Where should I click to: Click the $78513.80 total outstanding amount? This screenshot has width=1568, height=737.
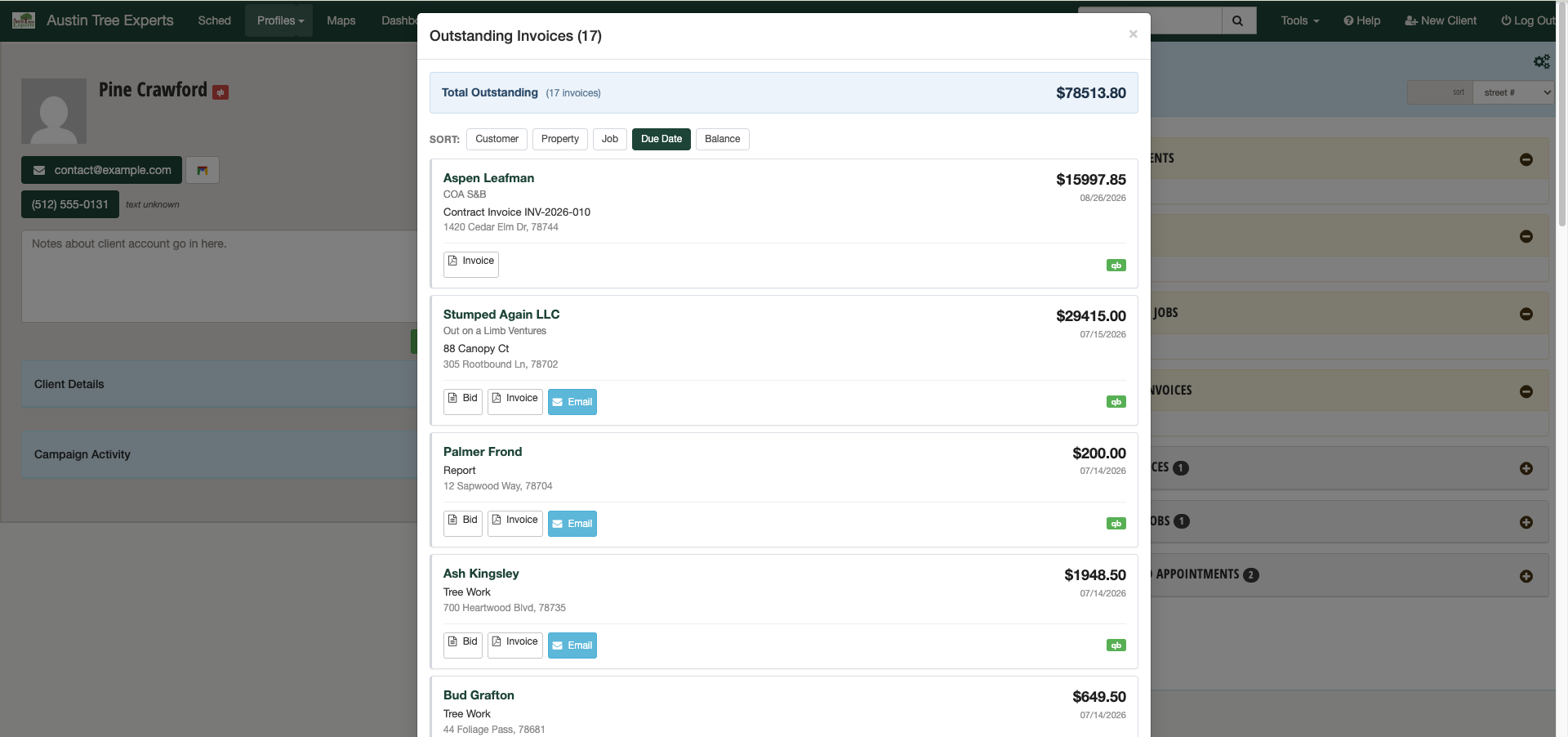(1090, 93)
